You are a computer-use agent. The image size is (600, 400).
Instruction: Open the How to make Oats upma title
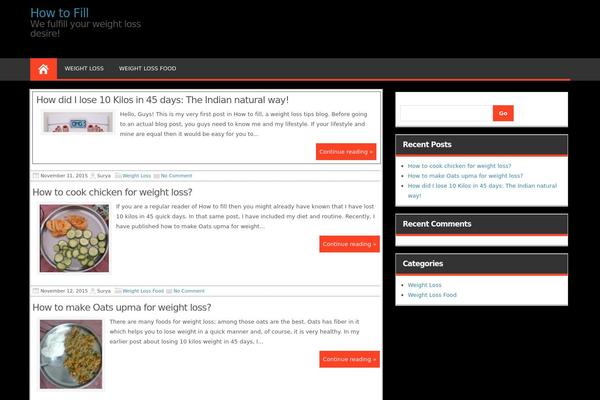(x=122, y=307)
